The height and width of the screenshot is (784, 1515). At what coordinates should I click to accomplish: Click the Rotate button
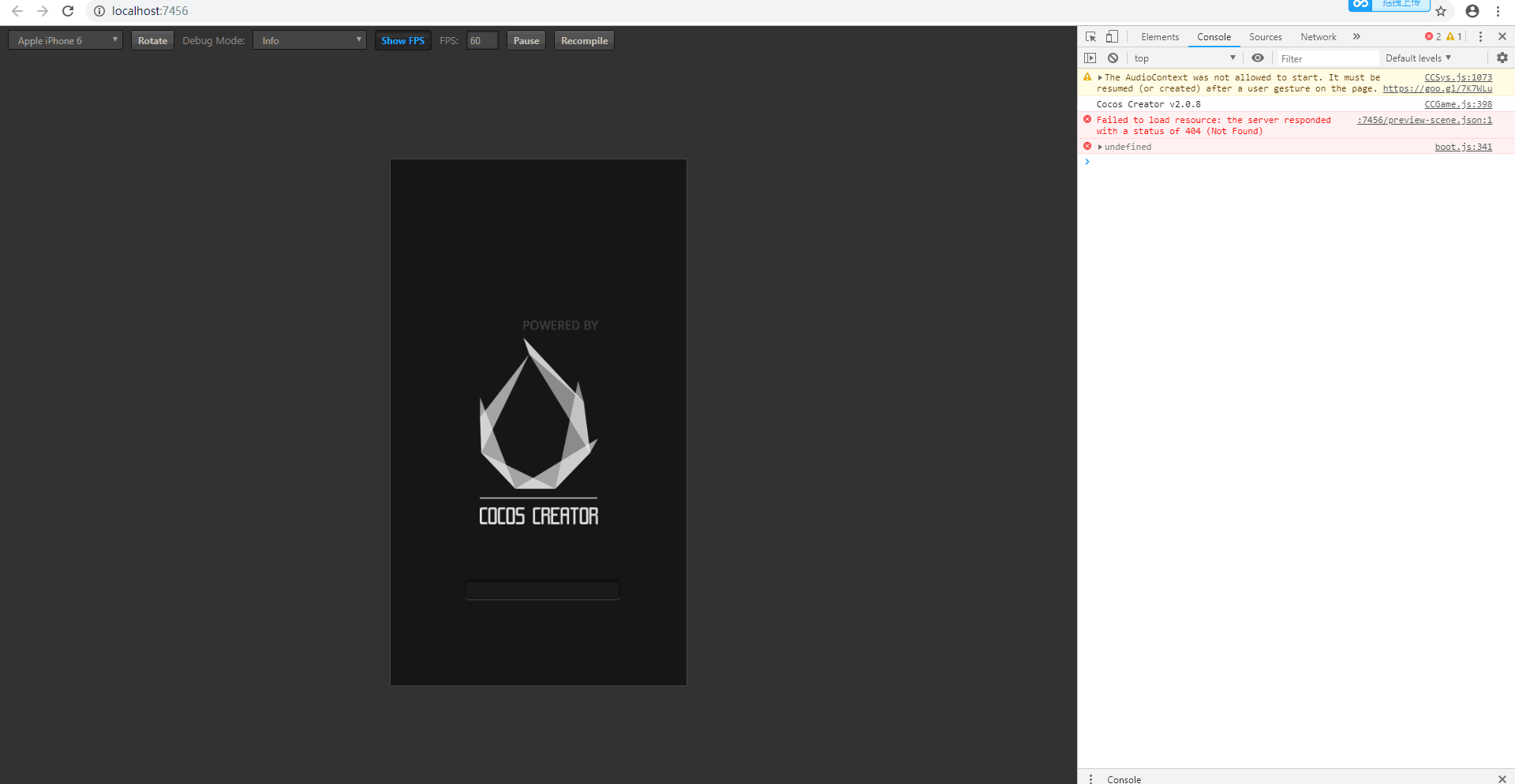(152, 41)
